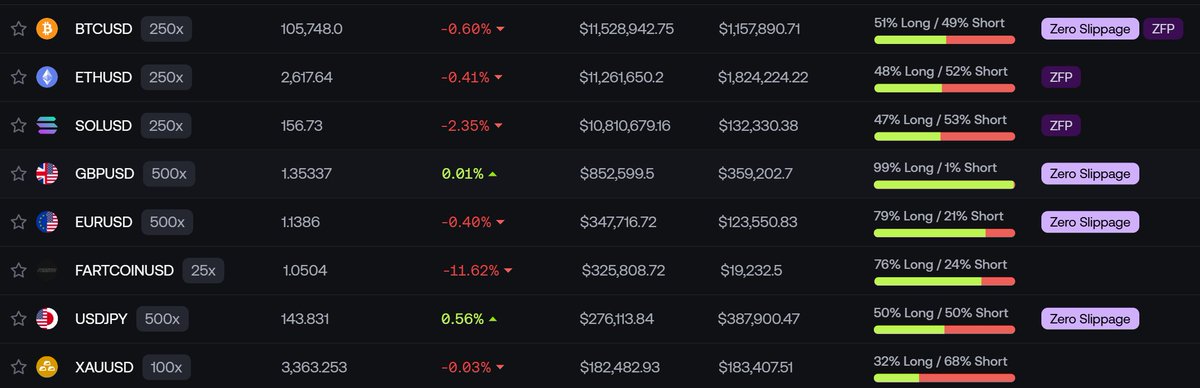
Task: Click the GBPUSD long/short ratio bar
Action: pyautogui.click(x=944, y=184)
